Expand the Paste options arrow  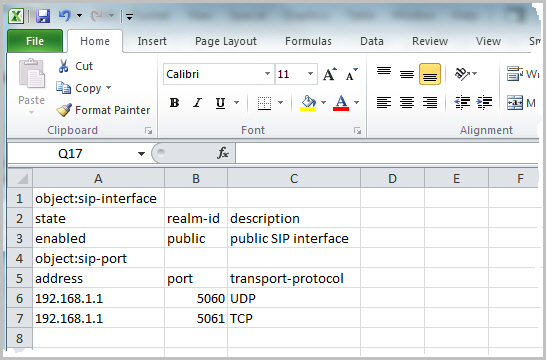tap(31, 112)
